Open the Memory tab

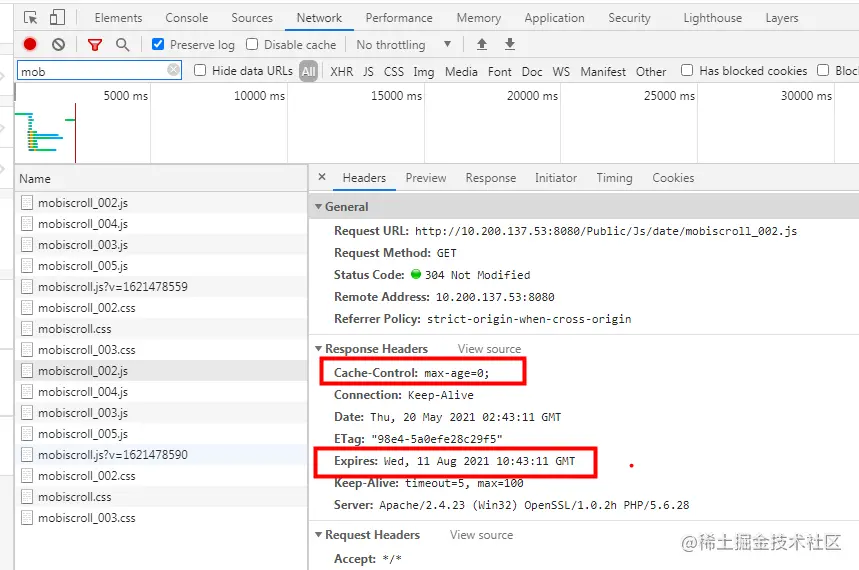pyautogui.click(x=479, y=18)
